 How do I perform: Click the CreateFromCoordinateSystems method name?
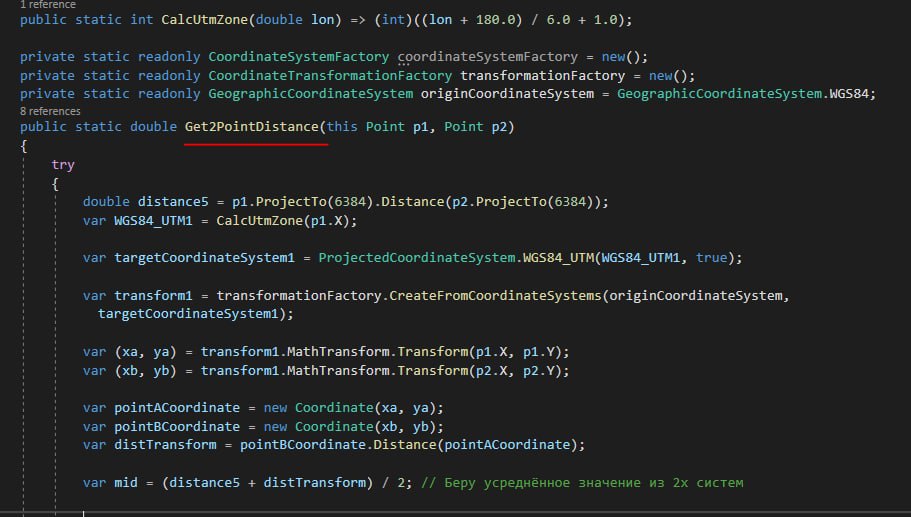[495, 296]
